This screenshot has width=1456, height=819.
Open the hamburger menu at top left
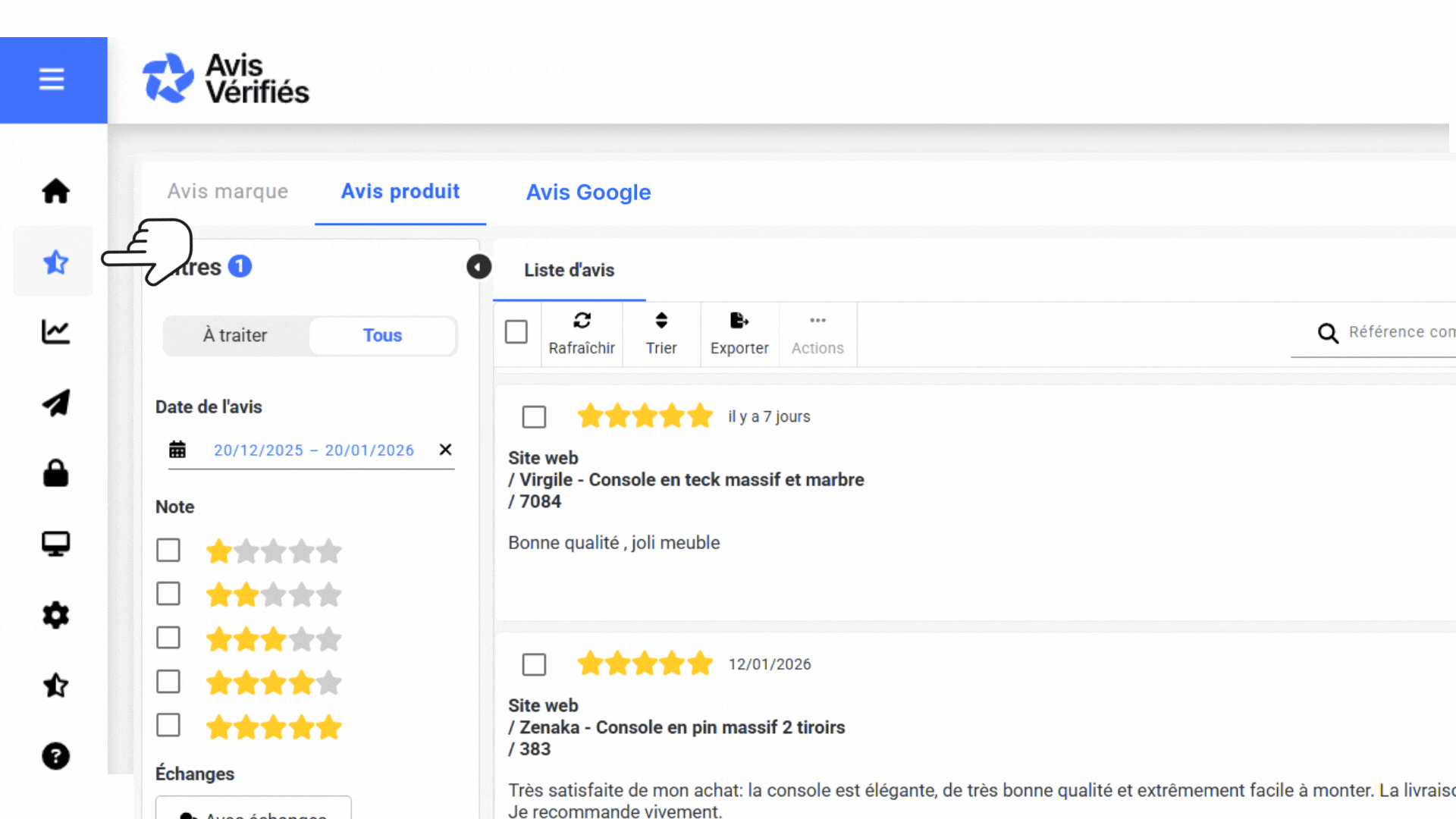pyautogui.click(x=52, y=79)
